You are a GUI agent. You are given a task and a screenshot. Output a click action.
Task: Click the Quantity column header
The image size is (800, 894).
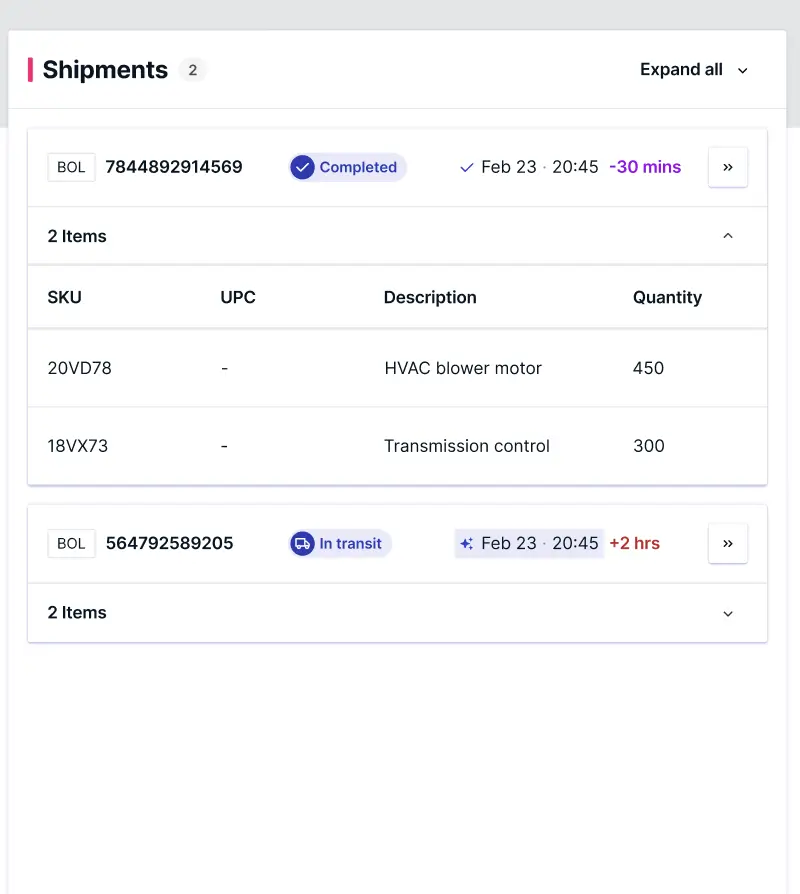click(667, 297)
